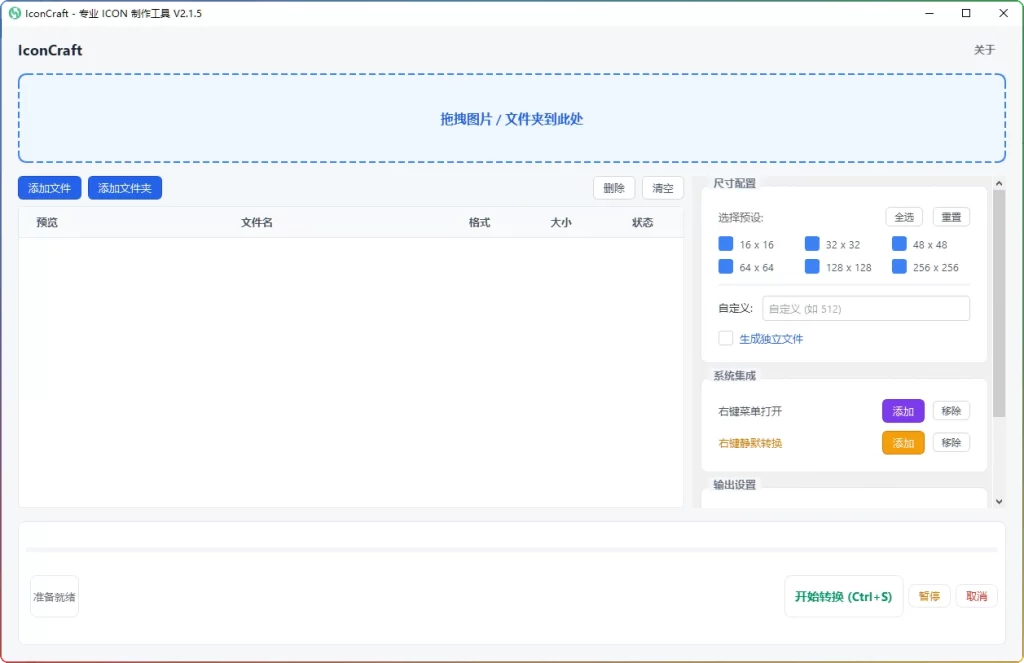Click the 添加文件 button

click(x=48, y=187)
